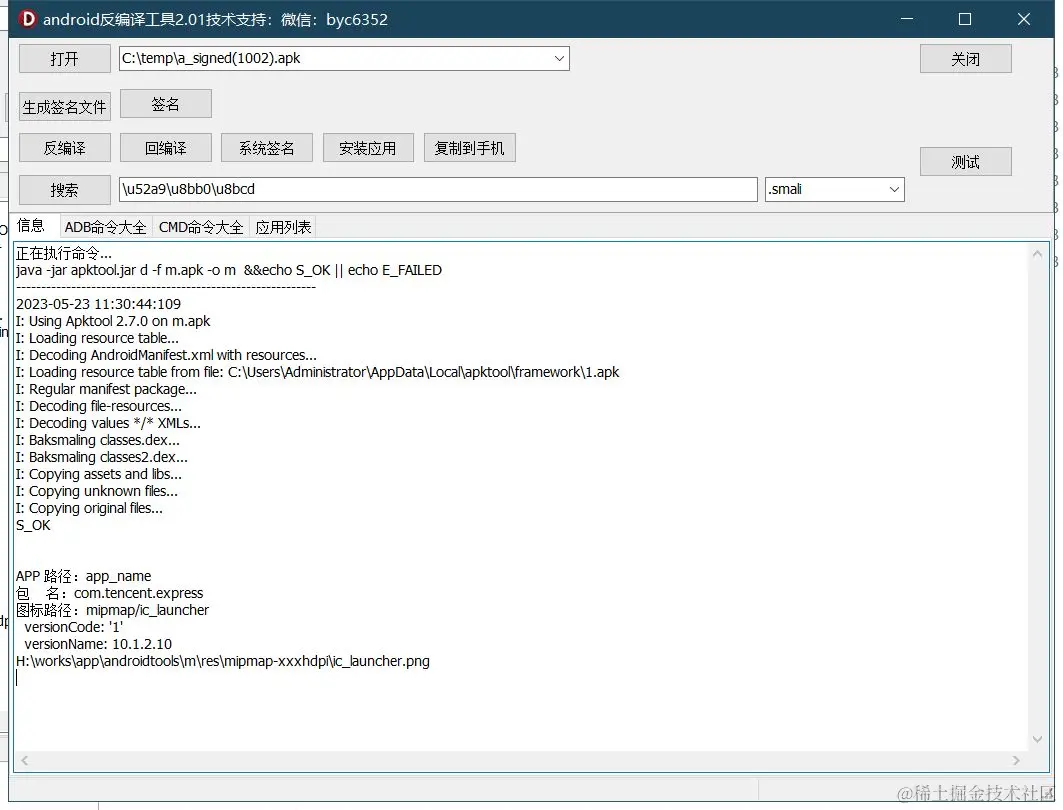Viewport: 1063px width, 810px height.
Task: Focus the search text field with \u52a9\u8bb0\u8bcd
Action: tap(438, 189)
